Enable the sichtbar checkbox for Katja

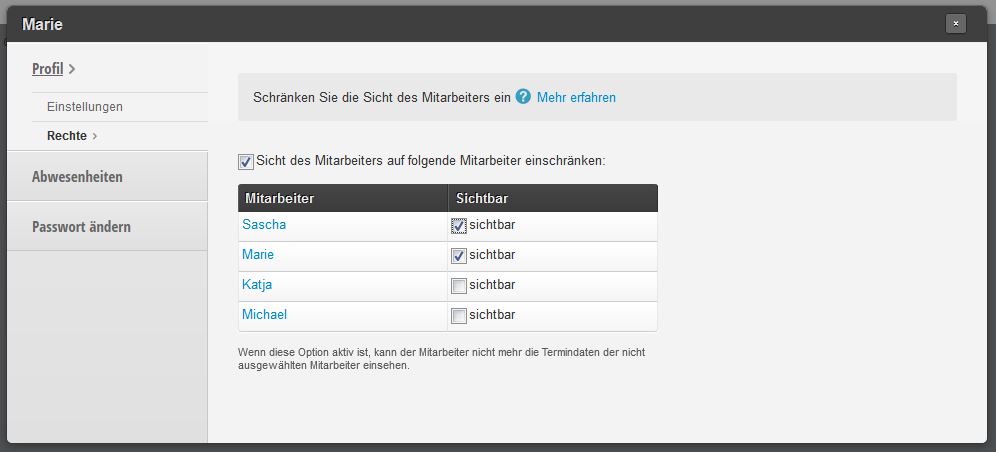point(459,286)
